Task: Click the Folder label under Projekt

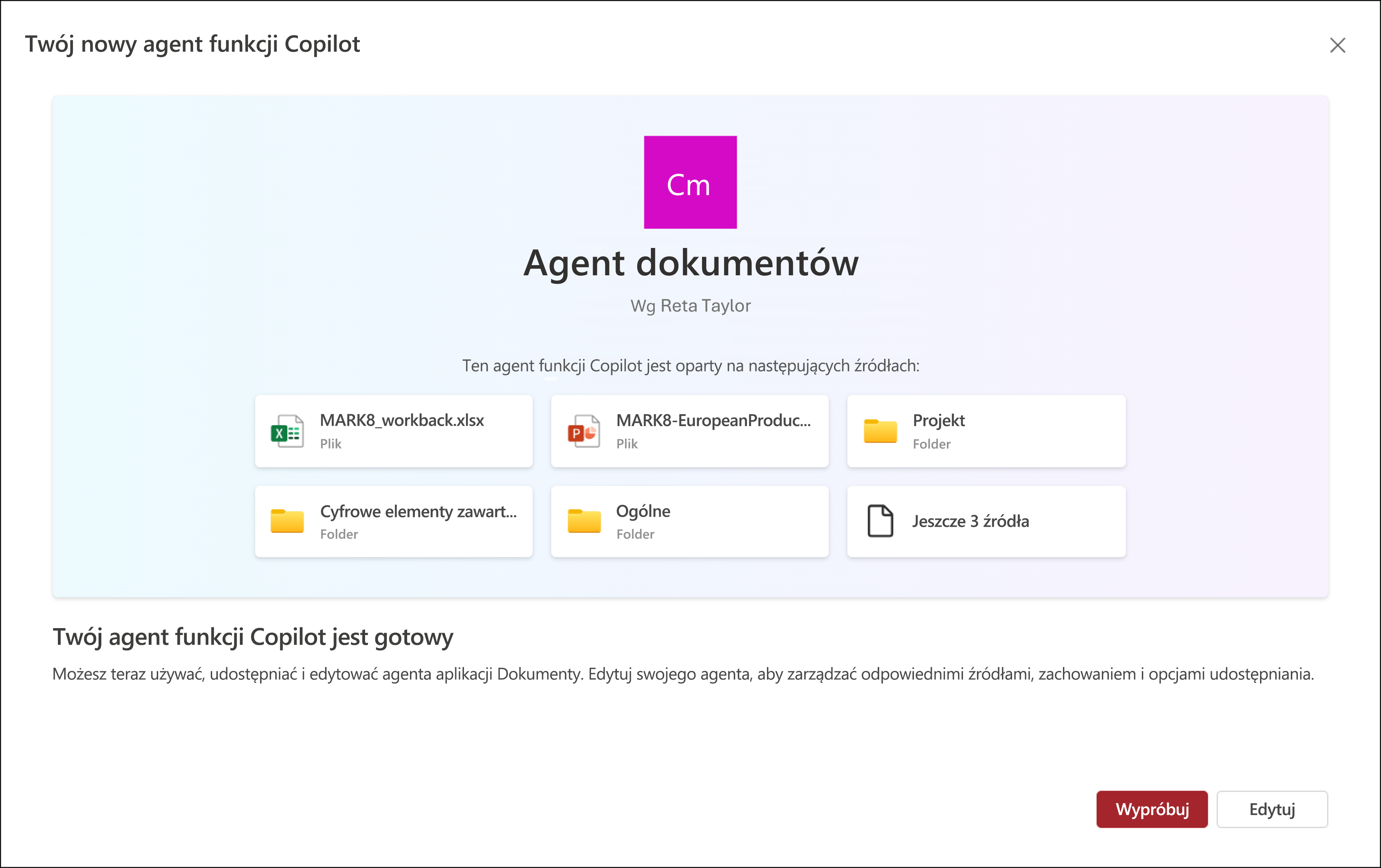Action: [931, 444]
